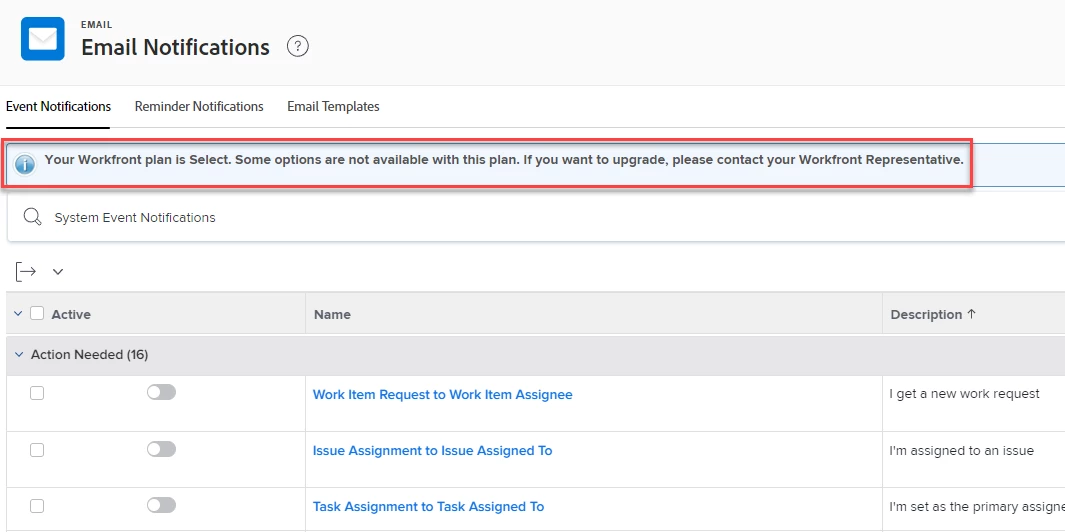Click the 'I get a new work request' description

tap(964, 394)
